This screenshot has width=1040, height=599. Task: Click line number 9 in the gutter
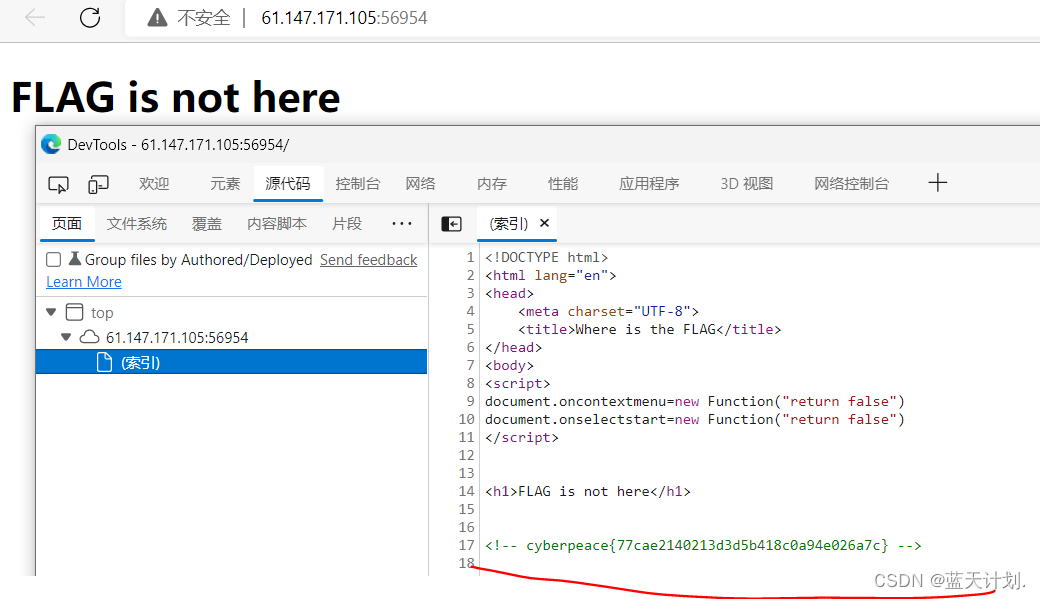[x=470, y=401]
